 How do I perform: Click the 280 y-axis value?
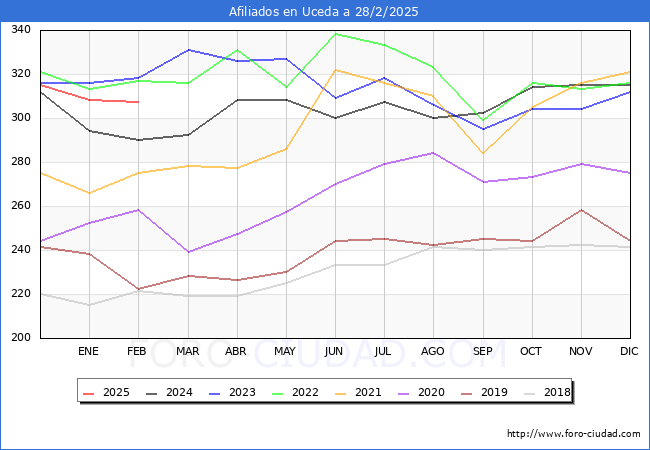point(21,162)
